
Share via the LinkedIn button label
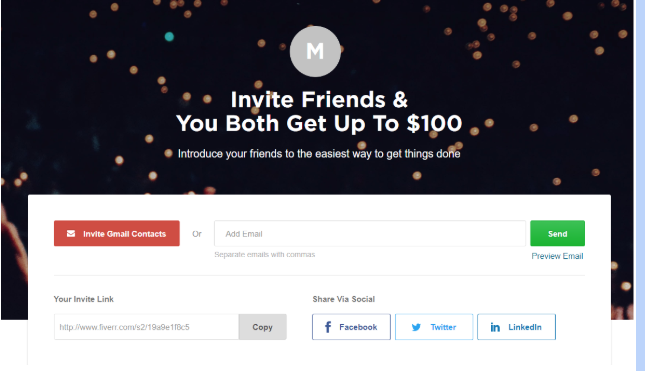(x=525, y=327)
